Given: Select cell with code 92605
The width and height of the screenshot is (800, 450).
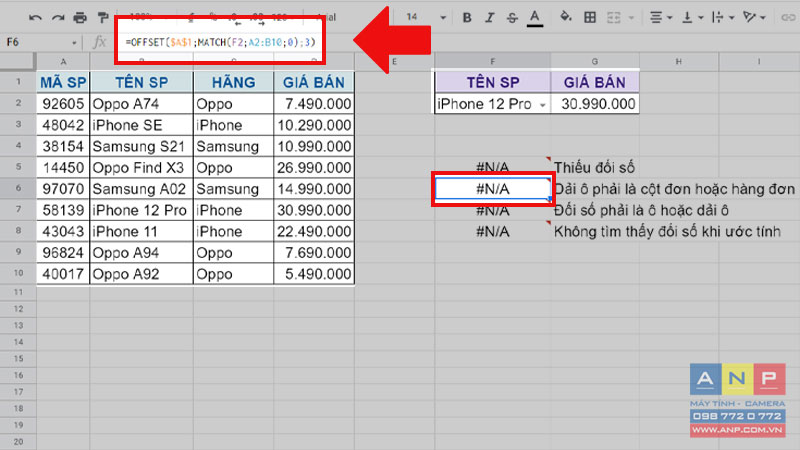Looking at the screenshot, I should click(63, 104).
